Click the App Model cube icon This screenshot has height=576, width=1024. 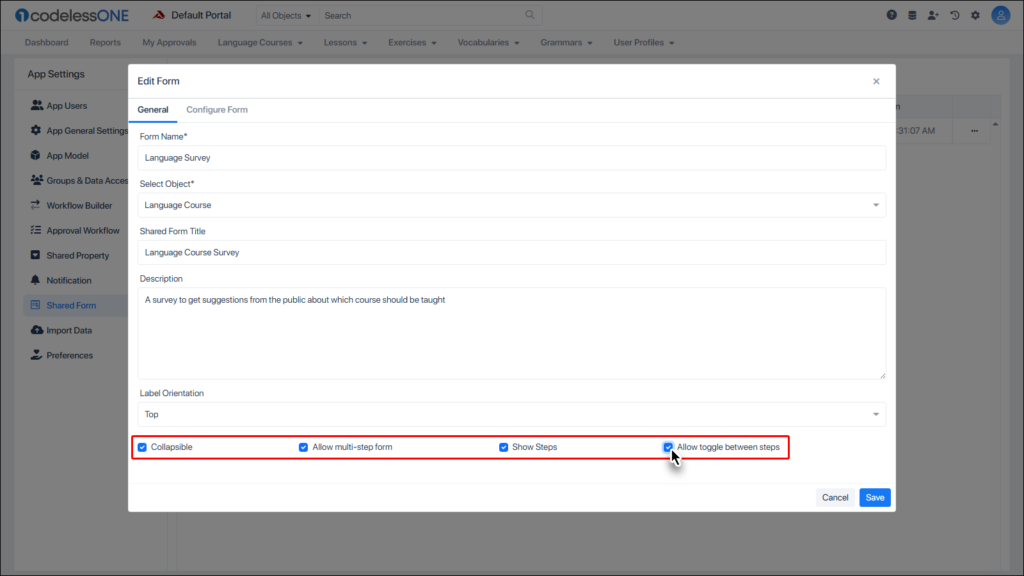tap(35, 155)
